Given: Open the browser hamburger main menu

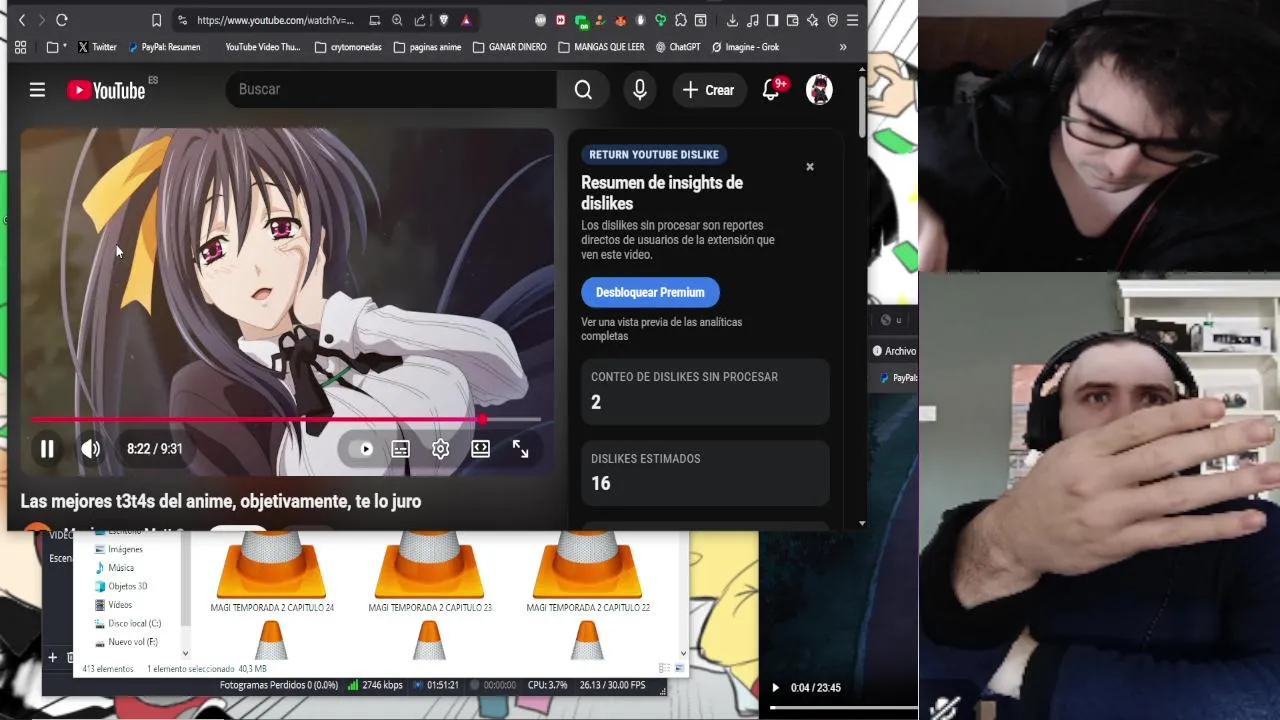Looking at the screenshot, I should [852, 20].
